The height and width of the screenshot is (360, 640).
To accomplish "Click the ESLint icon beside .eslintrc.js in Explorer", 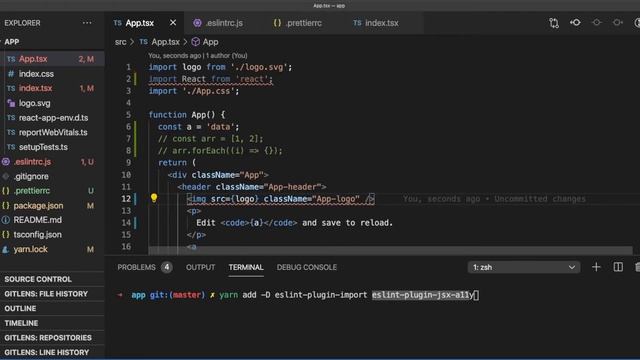I will (6, 162).
